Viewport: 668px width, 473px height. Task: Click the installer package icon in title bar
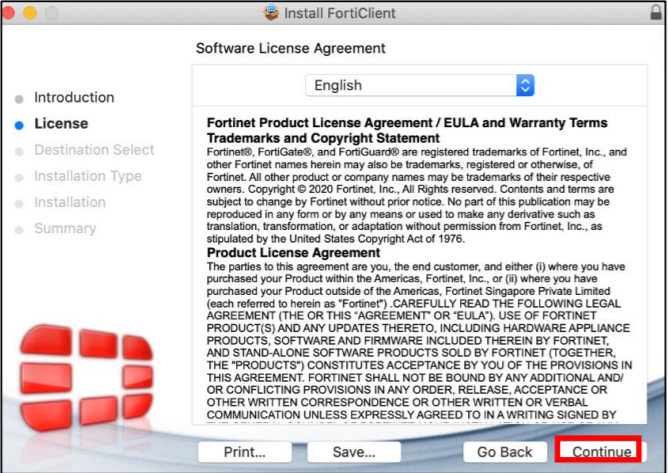tap(270, 14)
